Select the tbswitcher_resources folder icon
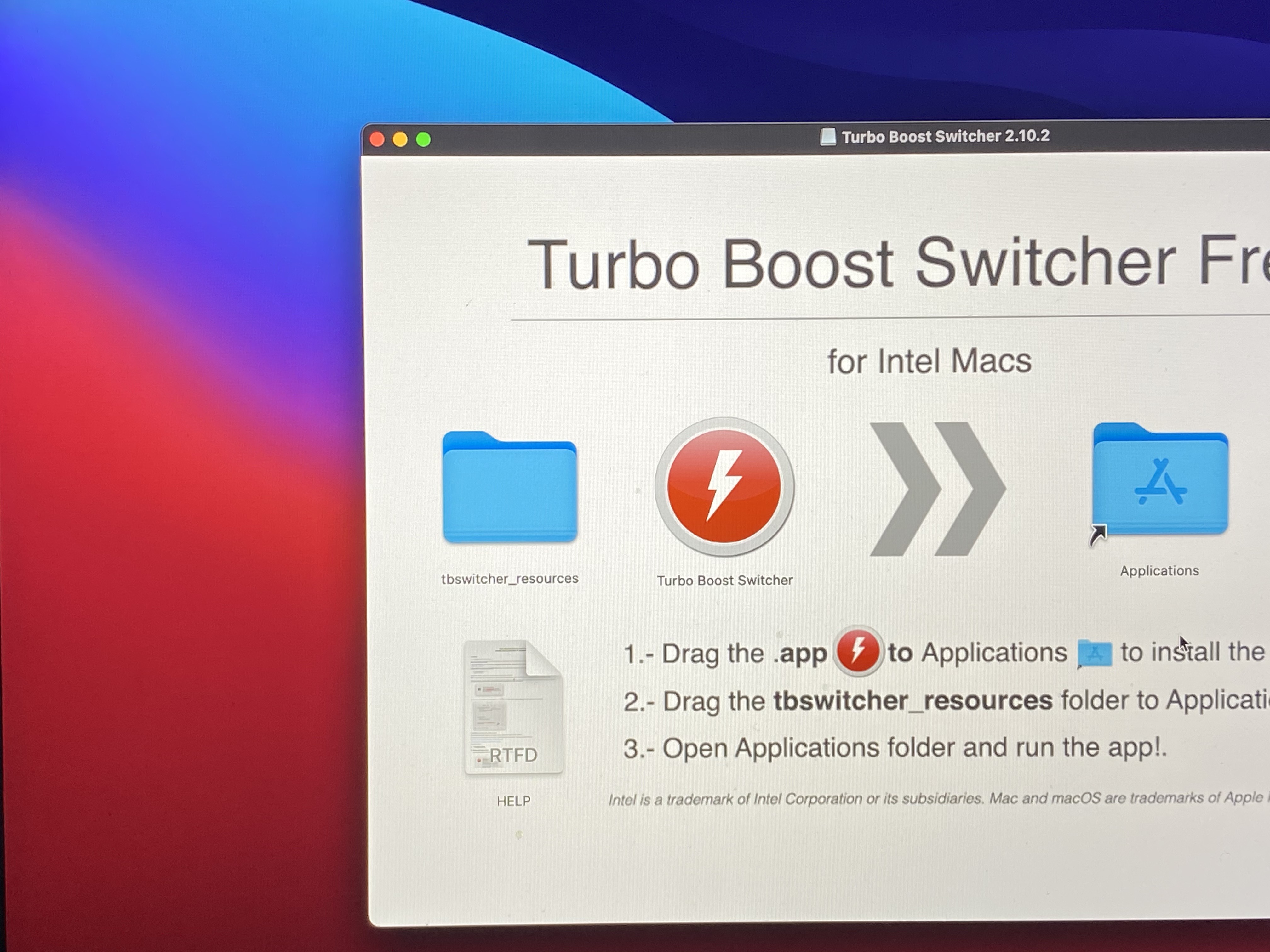Screen dimensions: 1270x952 (510, 489)
